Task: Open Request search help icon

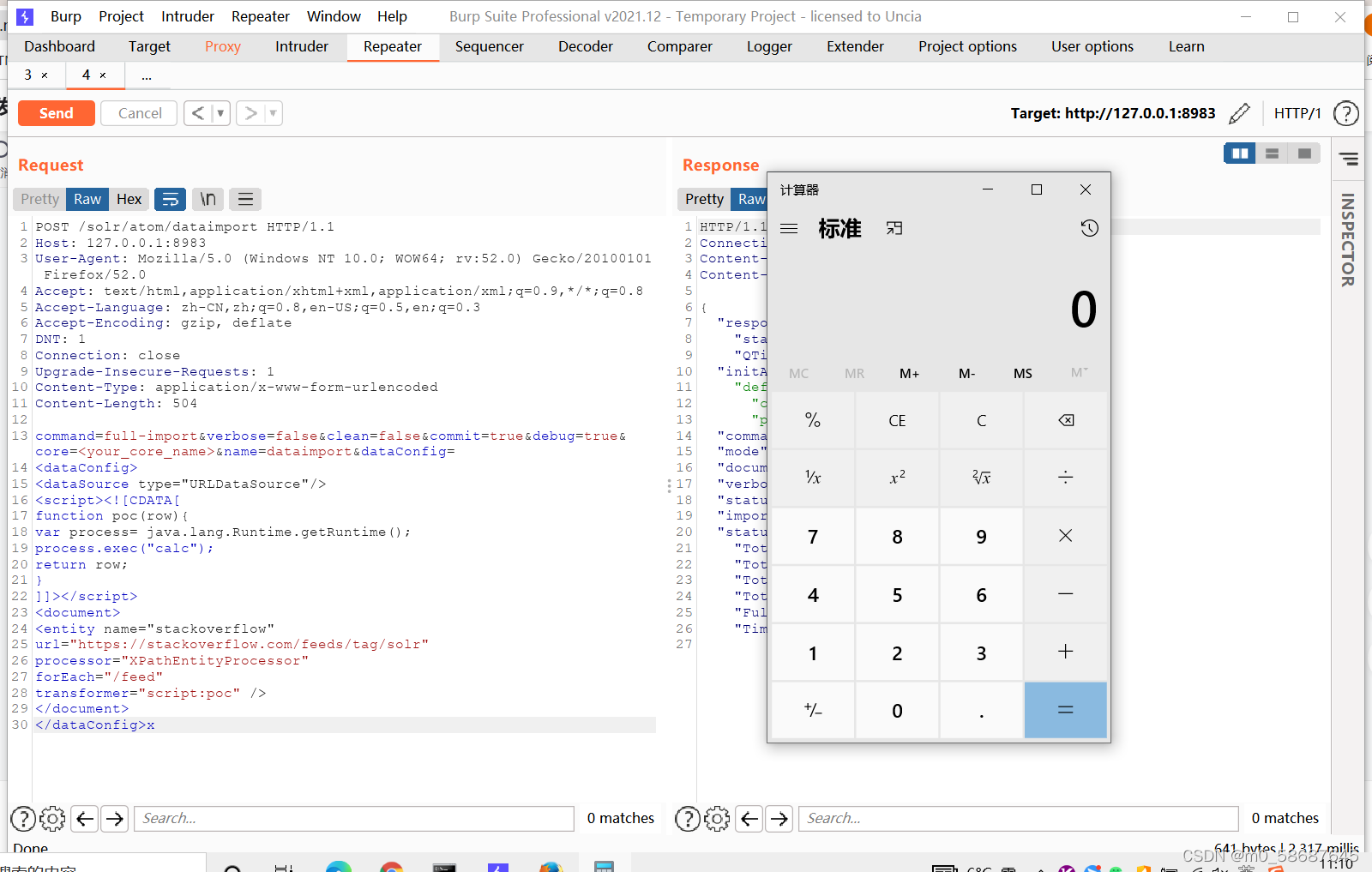Action: 23,819
